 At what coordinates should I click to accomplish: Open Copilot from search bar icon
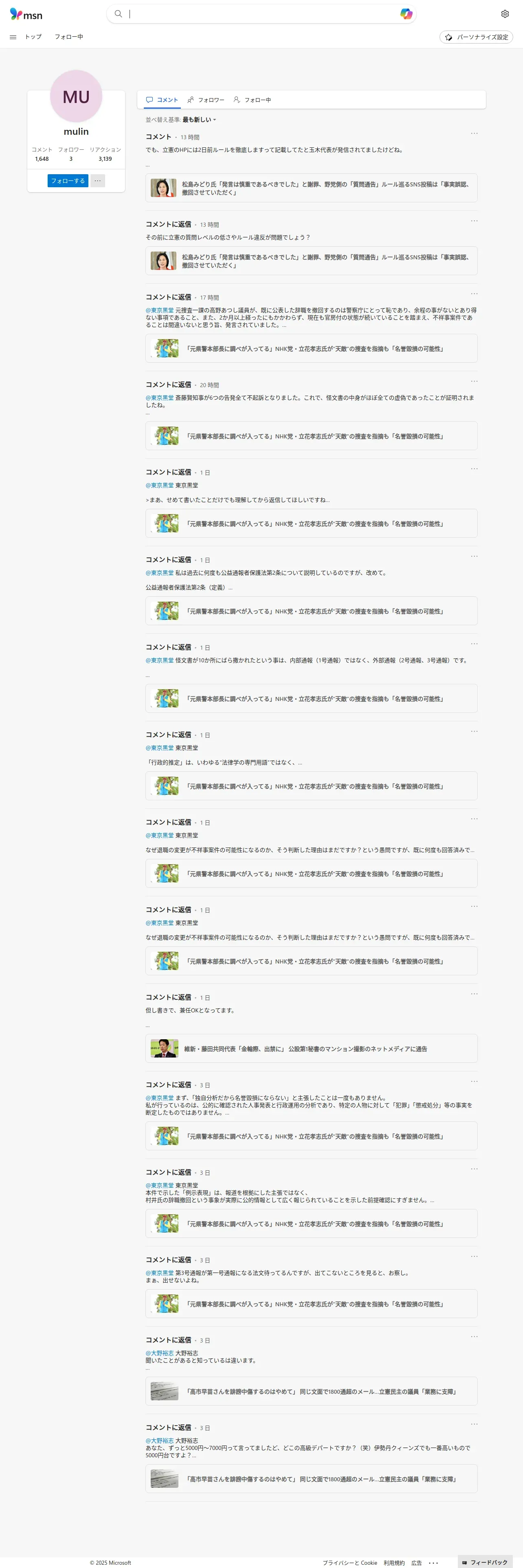click(x=406, y=14)
